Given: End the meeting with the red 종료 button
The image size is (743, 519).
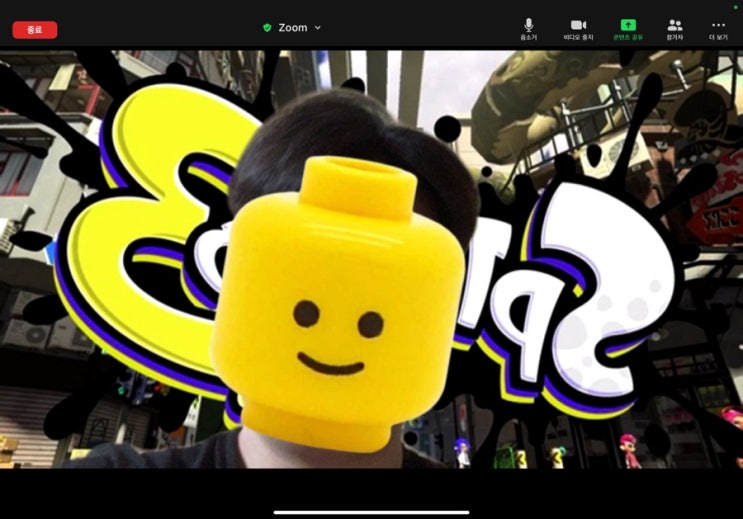Looking at the screenshot, I should click(35, 30).
